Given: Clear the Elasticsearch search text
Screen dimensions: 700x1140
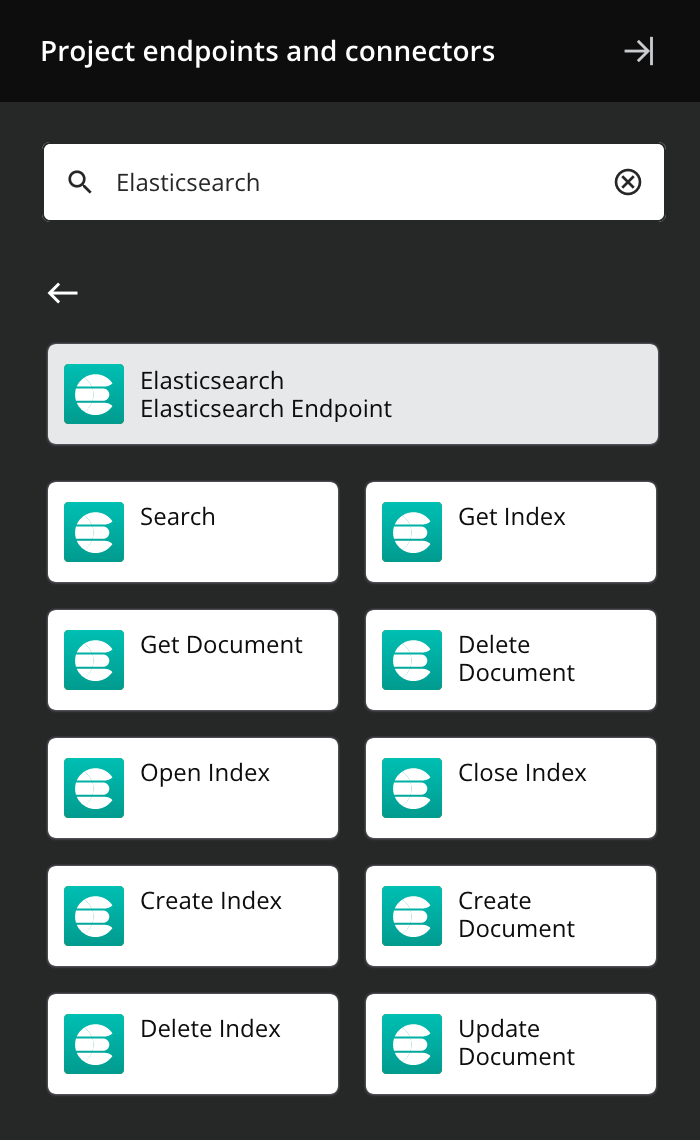Looking at the screenshot, I should pyautogui.click(x=628, y=182).
